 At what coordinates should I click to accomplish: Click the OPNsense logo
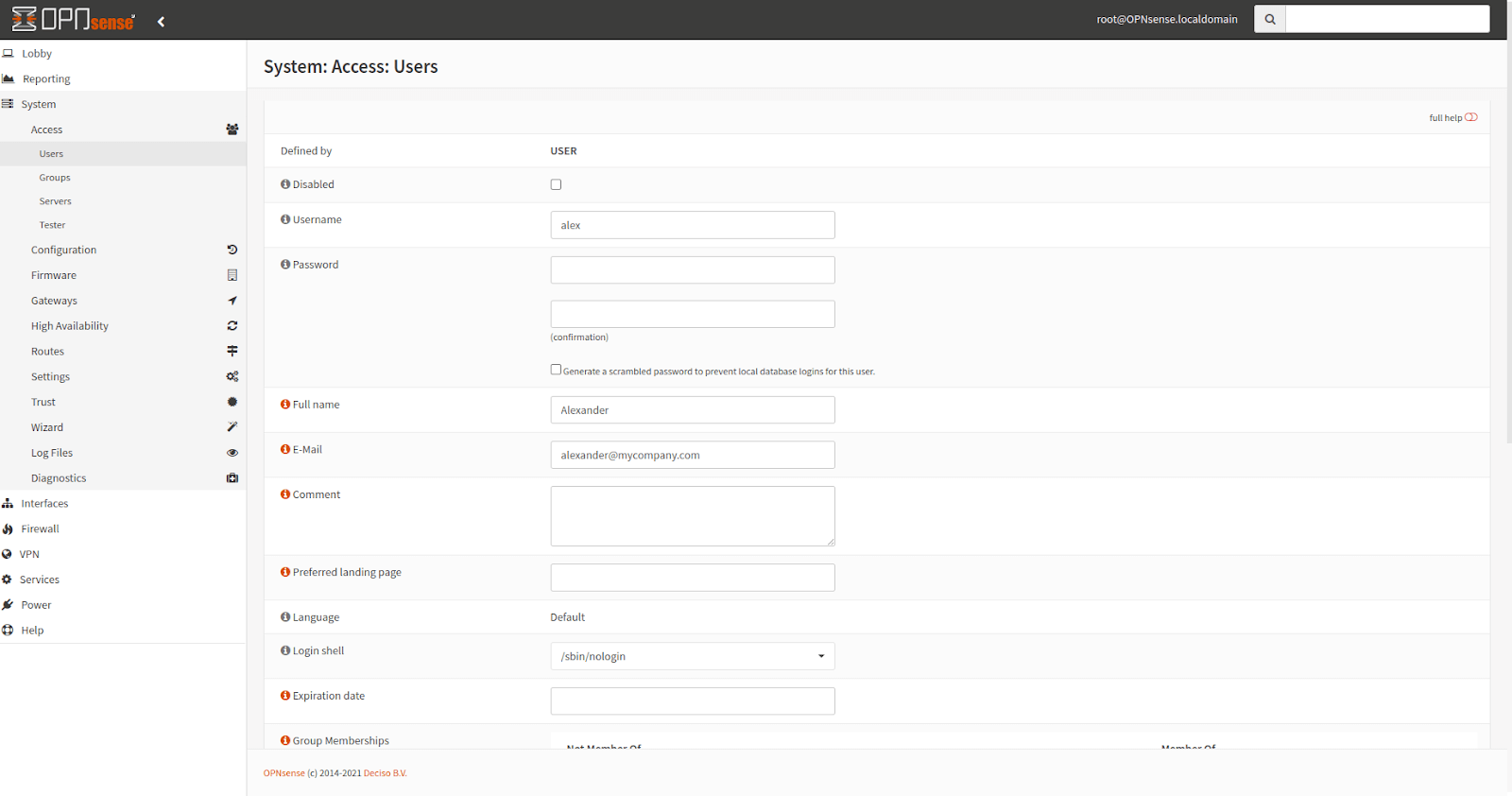74,20
